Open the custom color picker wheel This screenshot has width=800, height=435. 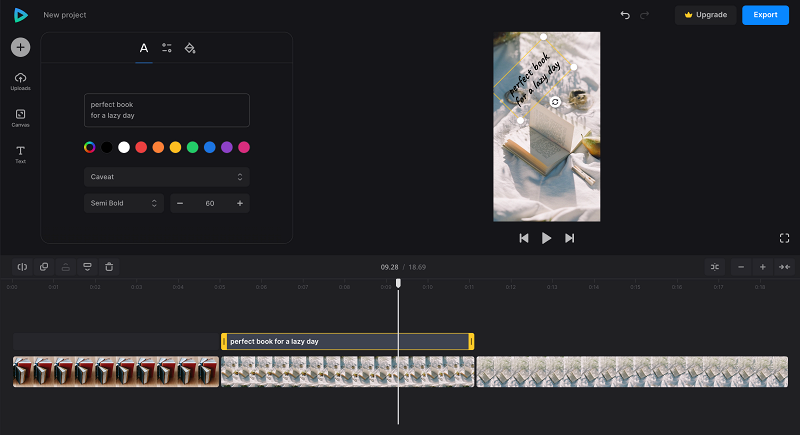(x=90, y=147)
